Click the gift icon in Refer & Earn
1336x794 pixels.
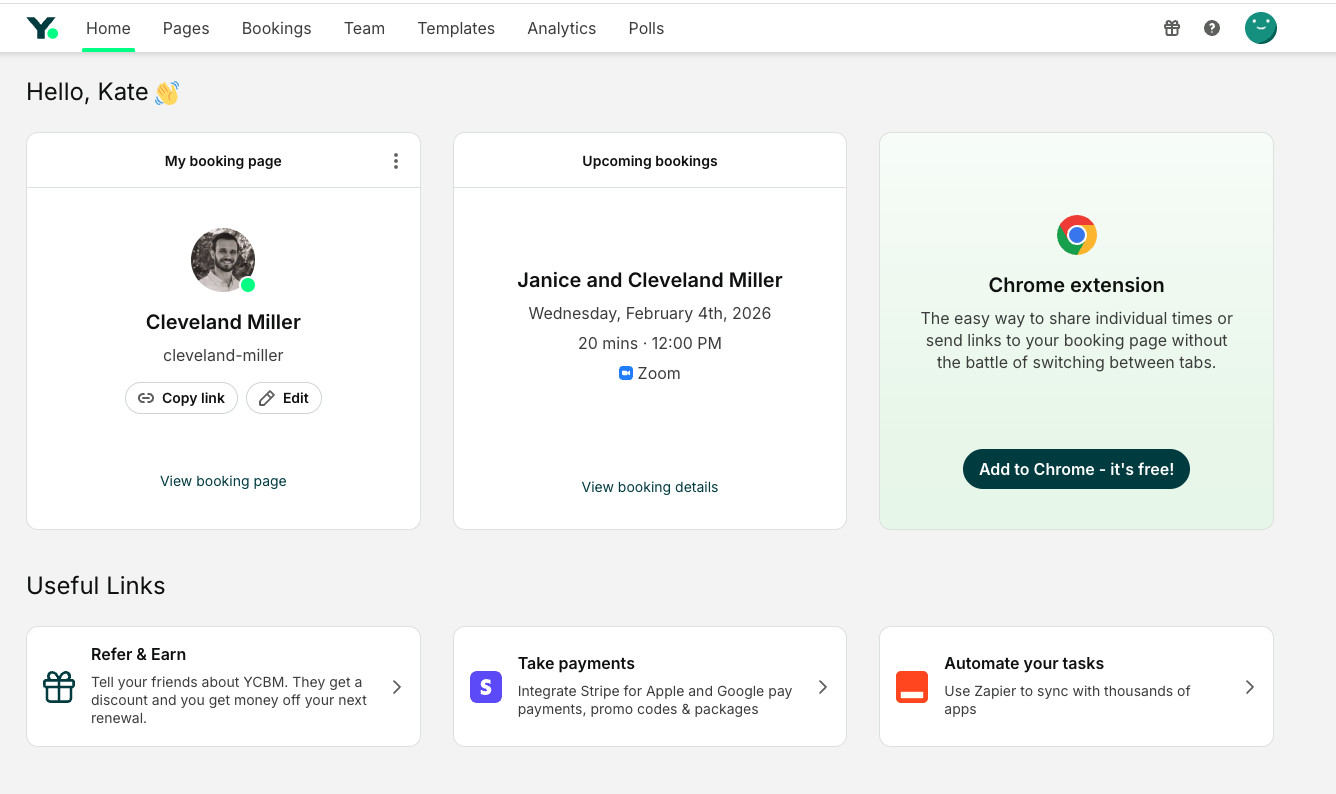[59, 687]
